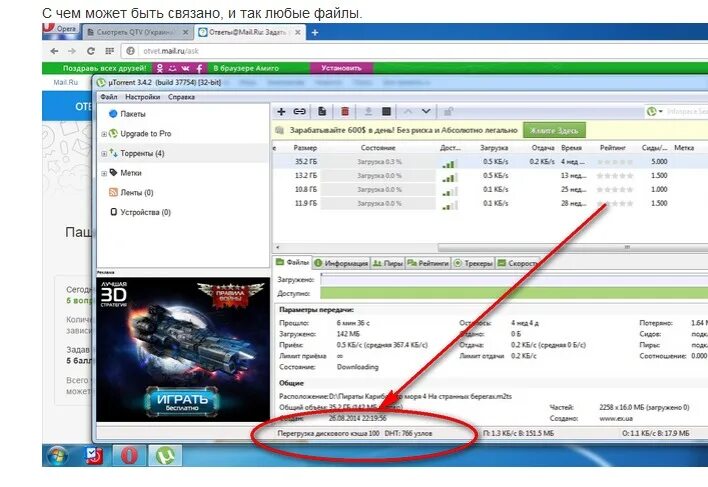Open the Файл menu
This screenshot has height=487, width=708.
click(109, 97)
